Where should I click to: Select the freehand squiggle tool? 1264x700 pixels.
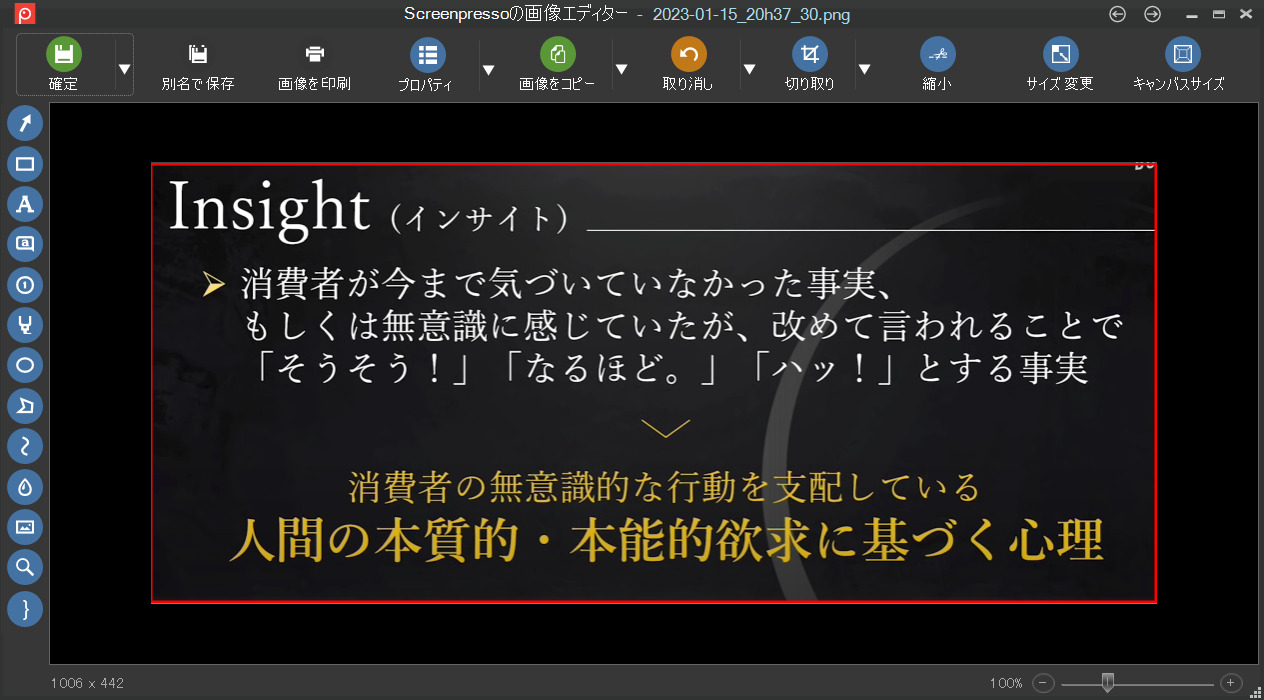pyautogui.click(x=25, y=446)
